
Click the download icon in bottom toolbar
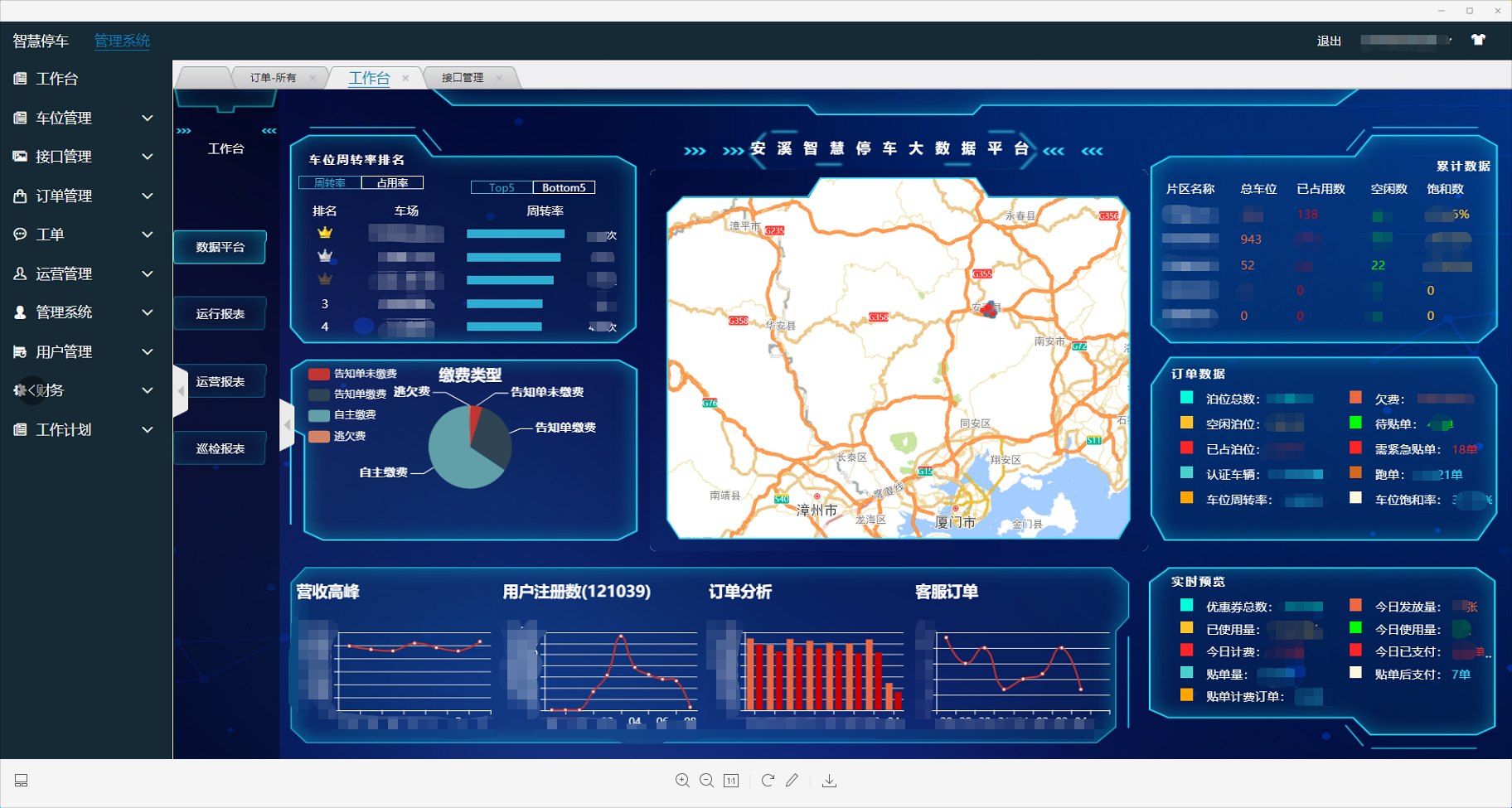829,781
